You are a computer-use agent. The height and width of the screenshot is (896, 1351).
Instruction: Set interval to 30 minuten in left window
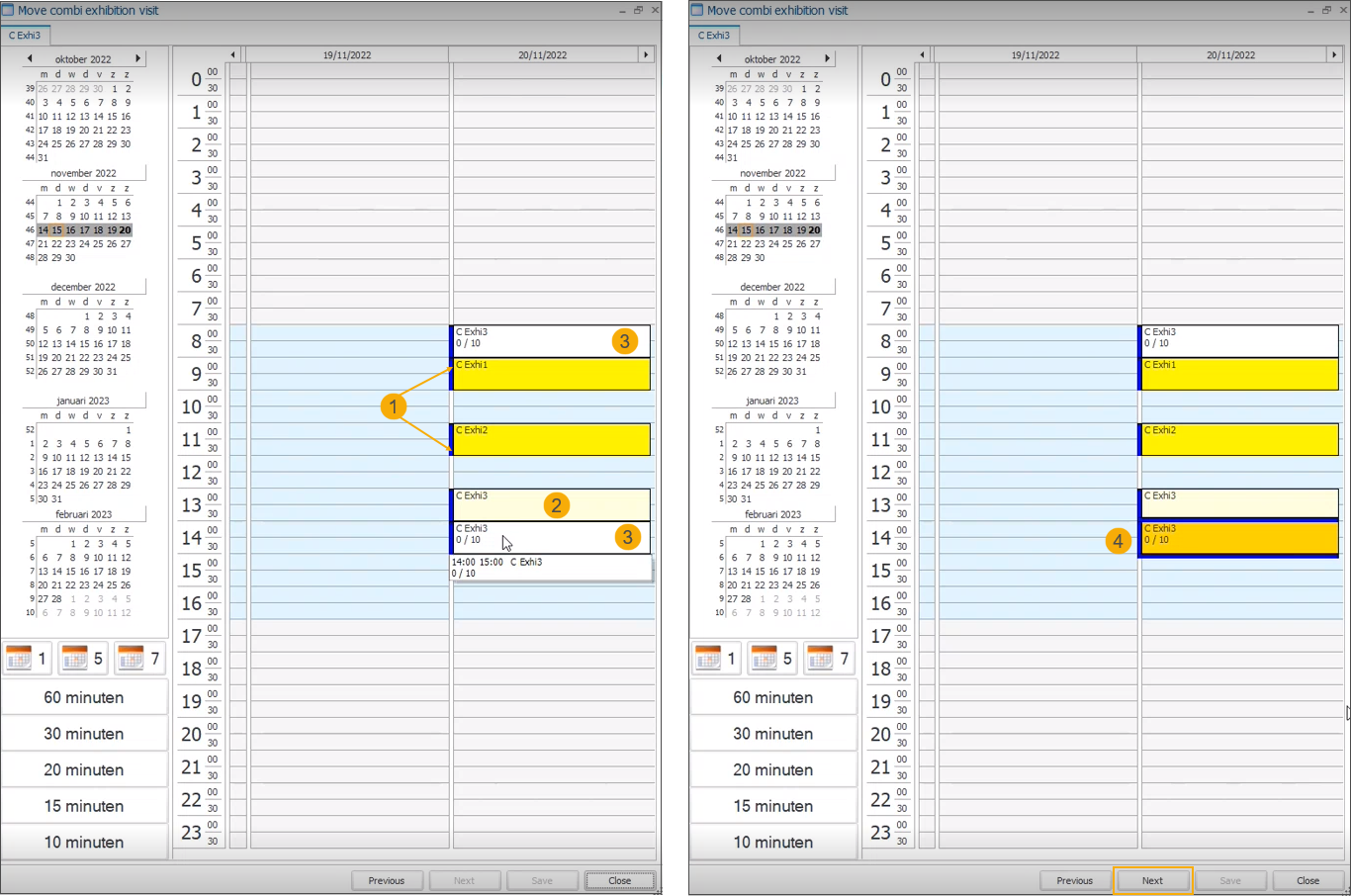tap(84, 734)
